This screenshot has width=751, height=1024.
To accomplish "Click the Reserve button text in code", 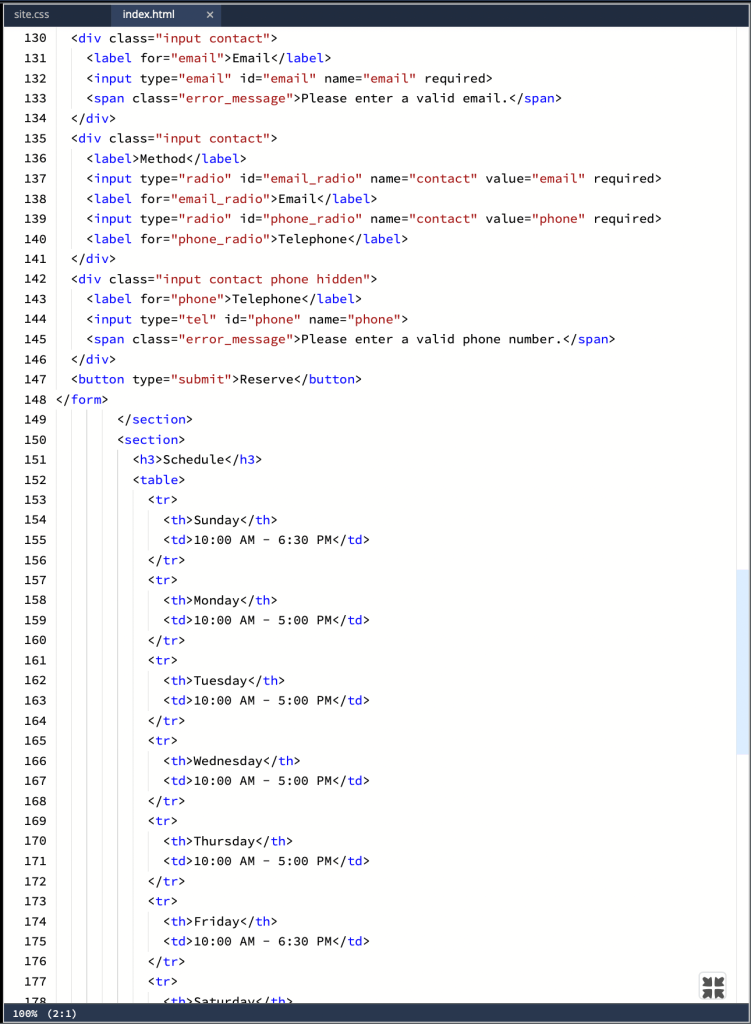I will [269, 379].
